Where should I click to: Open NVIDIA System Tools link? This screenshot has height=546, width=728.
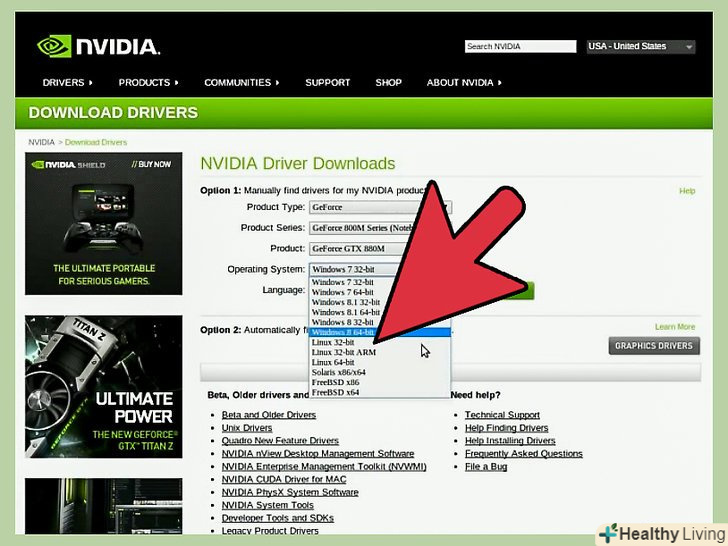pyautogui.click(x=268, y=505)
